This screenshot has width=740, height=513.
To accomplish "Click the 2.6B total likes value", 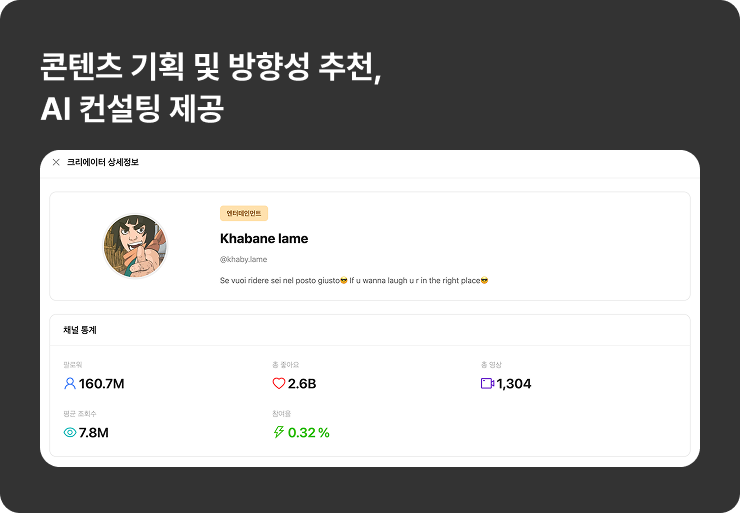I will 302,383.
